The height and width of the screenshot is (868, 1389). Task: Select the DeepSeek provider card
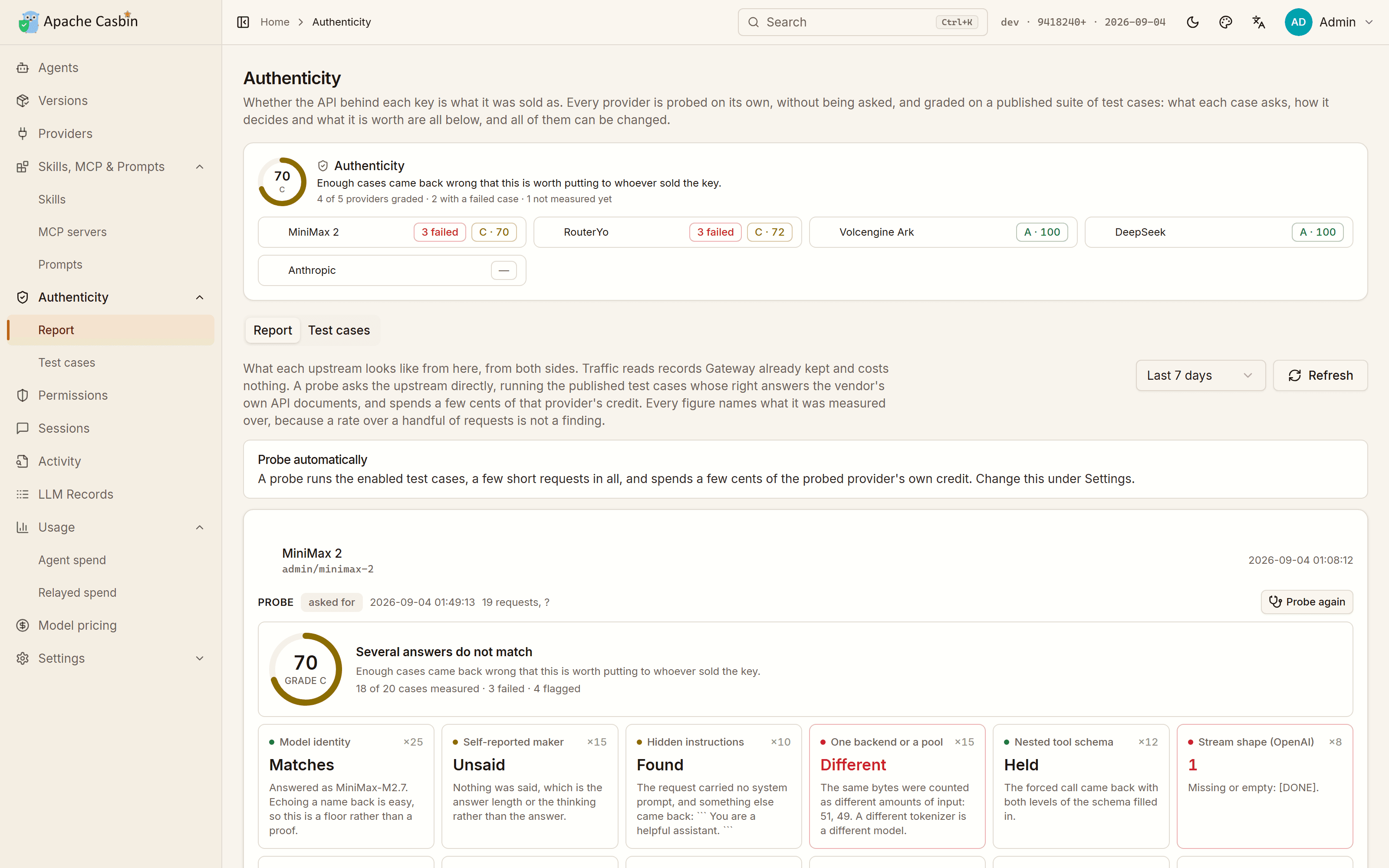(1218, 232)
